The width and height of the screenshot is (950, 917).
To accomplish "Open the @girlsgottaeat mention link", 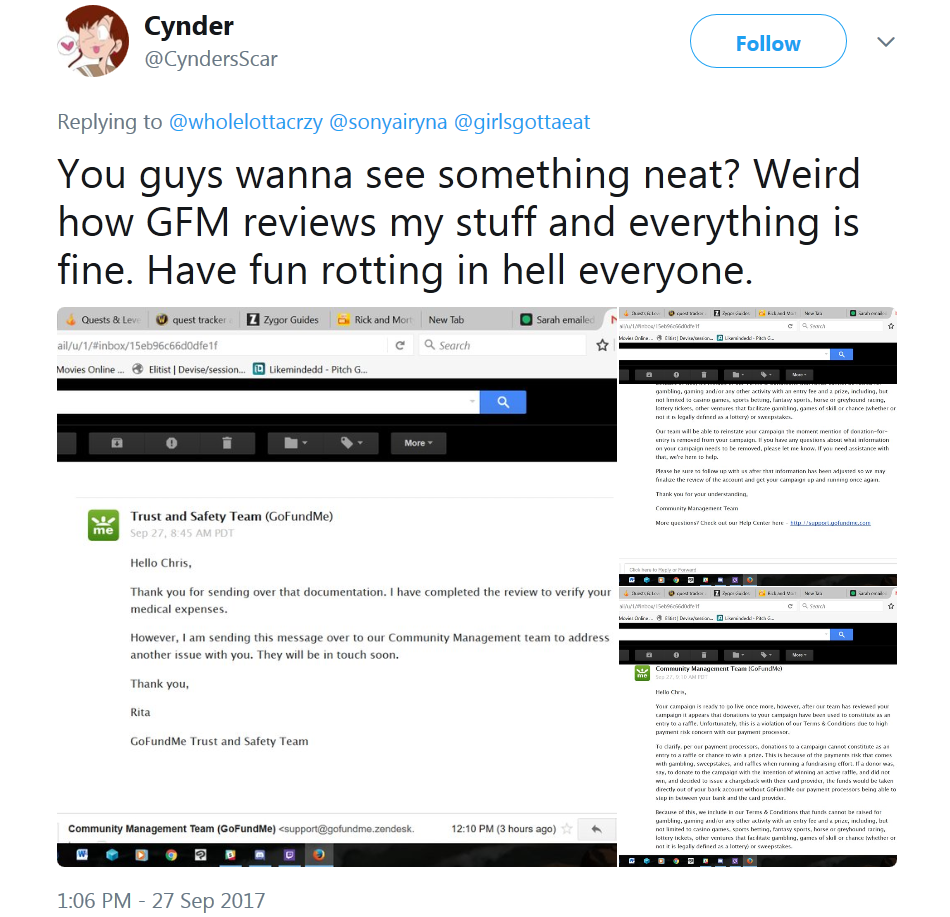I will point(522,122).
